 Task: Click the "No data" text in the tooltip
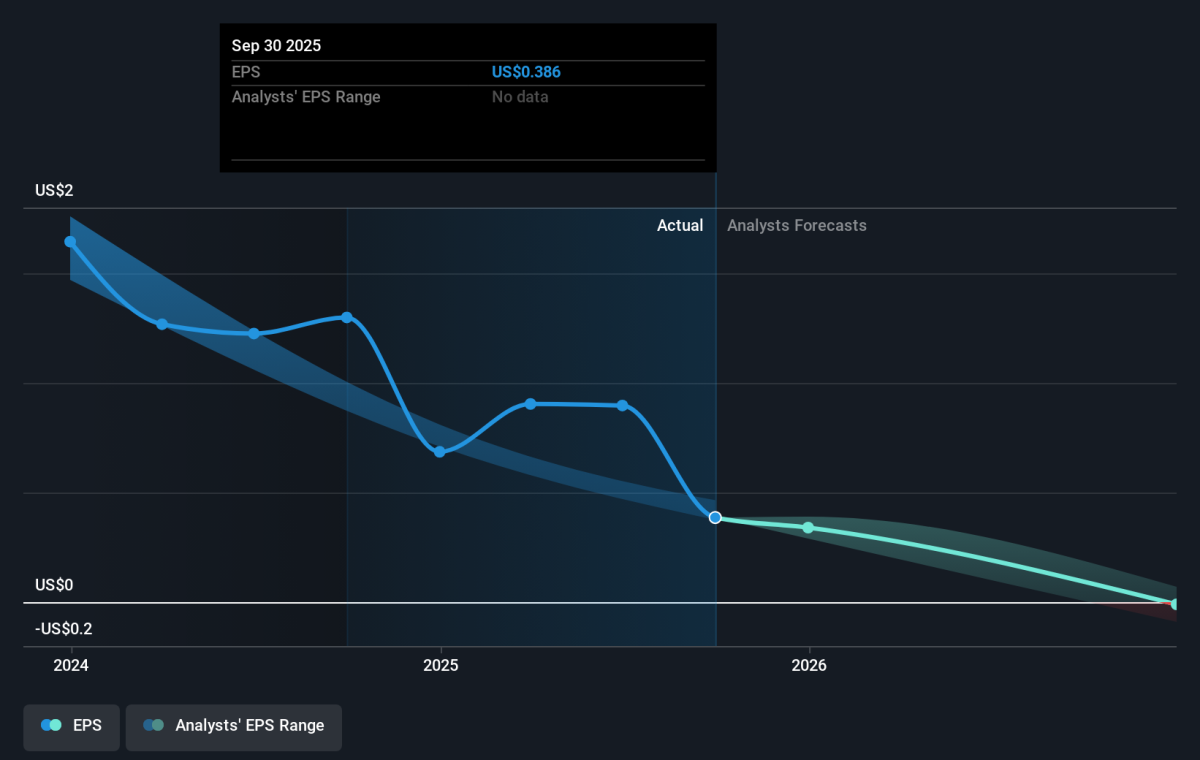tap(520, 97)
